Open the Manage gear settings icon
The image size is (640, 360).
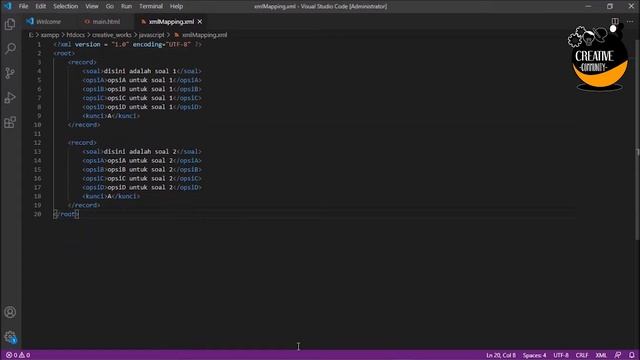[10, 337]
